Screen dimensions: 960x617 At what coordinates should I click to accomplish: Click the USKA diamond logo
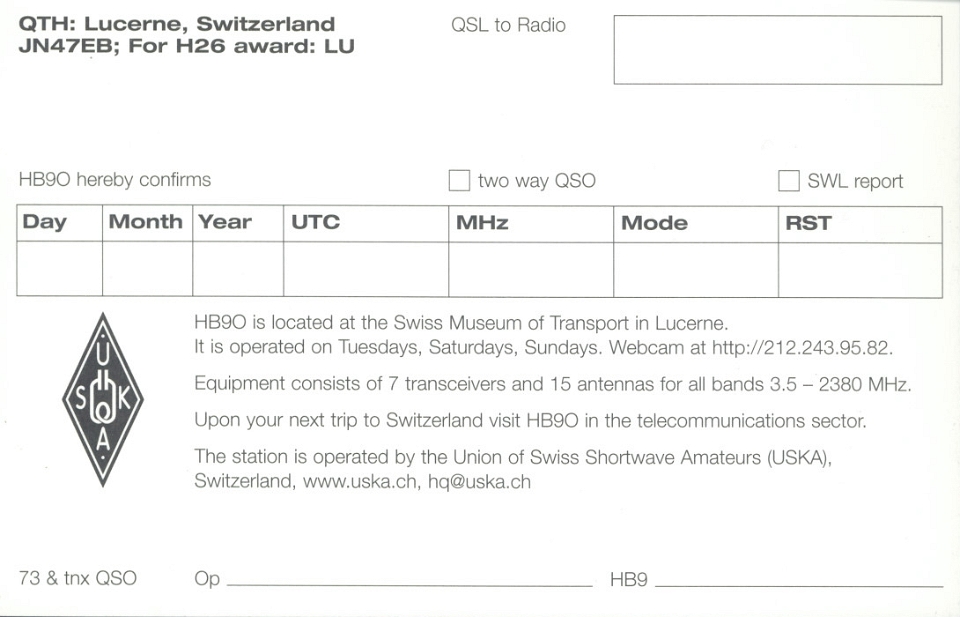[x=103, y=400]
